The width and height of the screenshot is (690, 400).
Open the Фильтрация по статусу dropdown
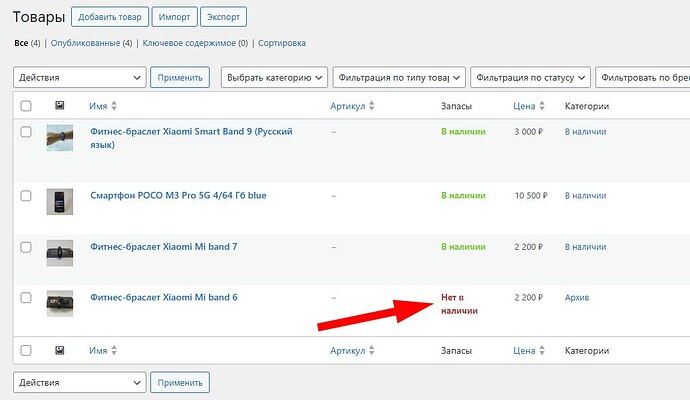[x=530, y=77]
